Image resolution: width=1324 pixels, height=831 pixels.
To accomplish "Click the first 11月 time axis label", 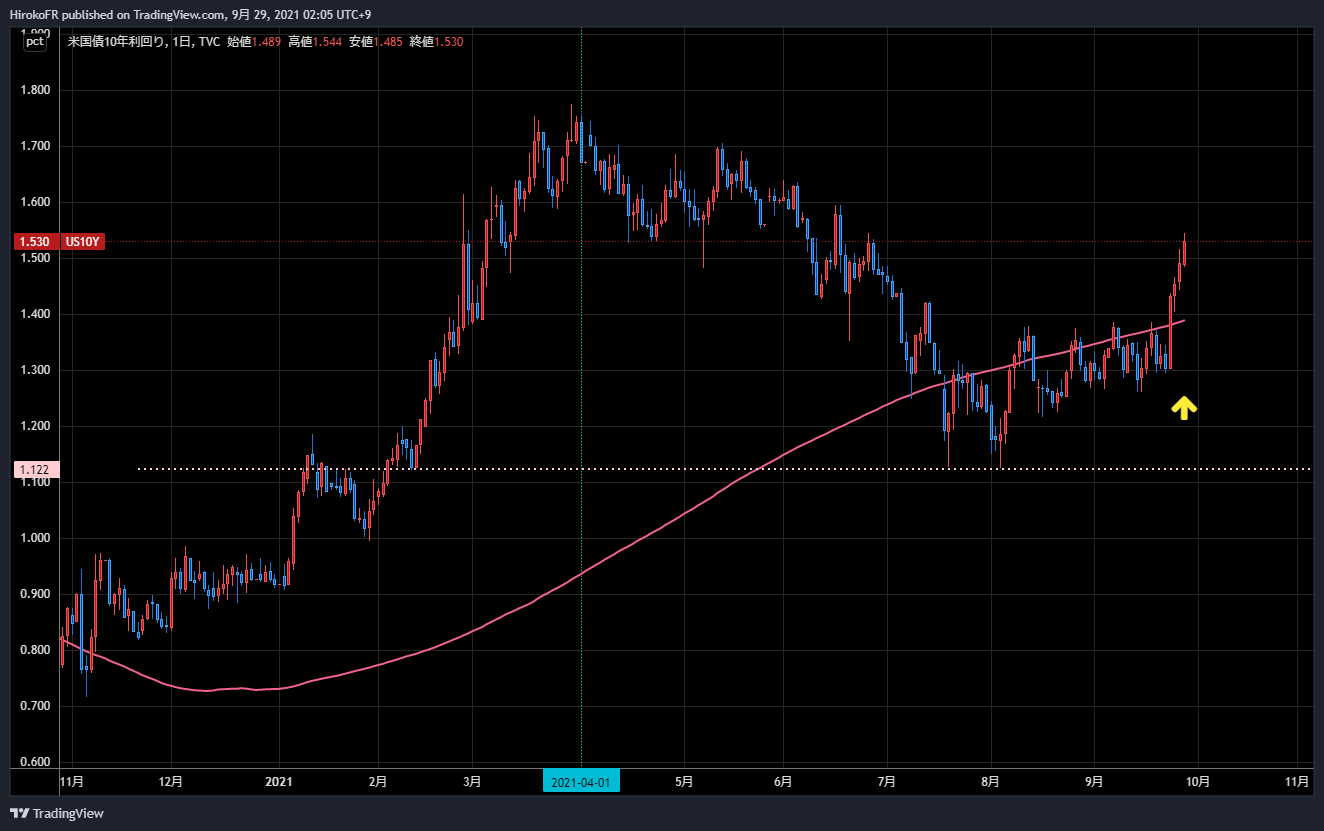I will [x=72, y=781].
